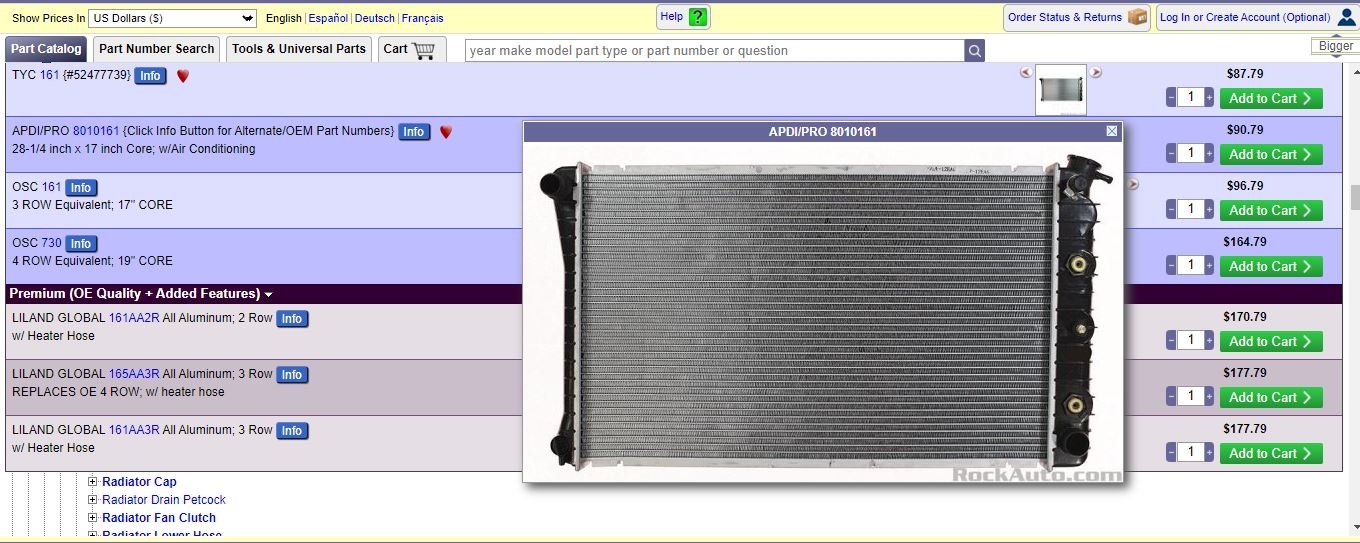Open Info for LILAND GLOBAL 161AA2R

point(292,319)
